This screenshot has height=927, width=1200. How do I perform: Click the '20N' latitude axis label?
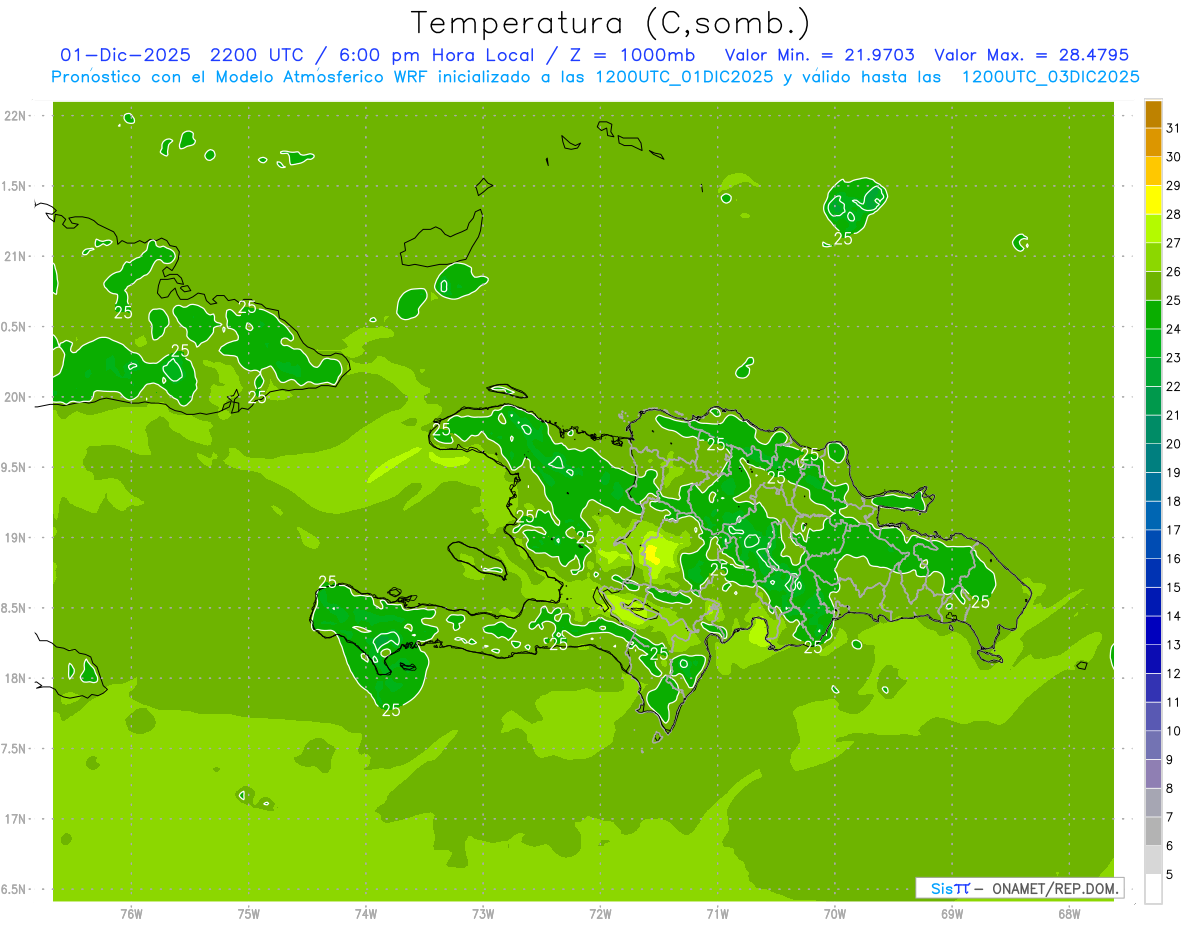(17, 397)
